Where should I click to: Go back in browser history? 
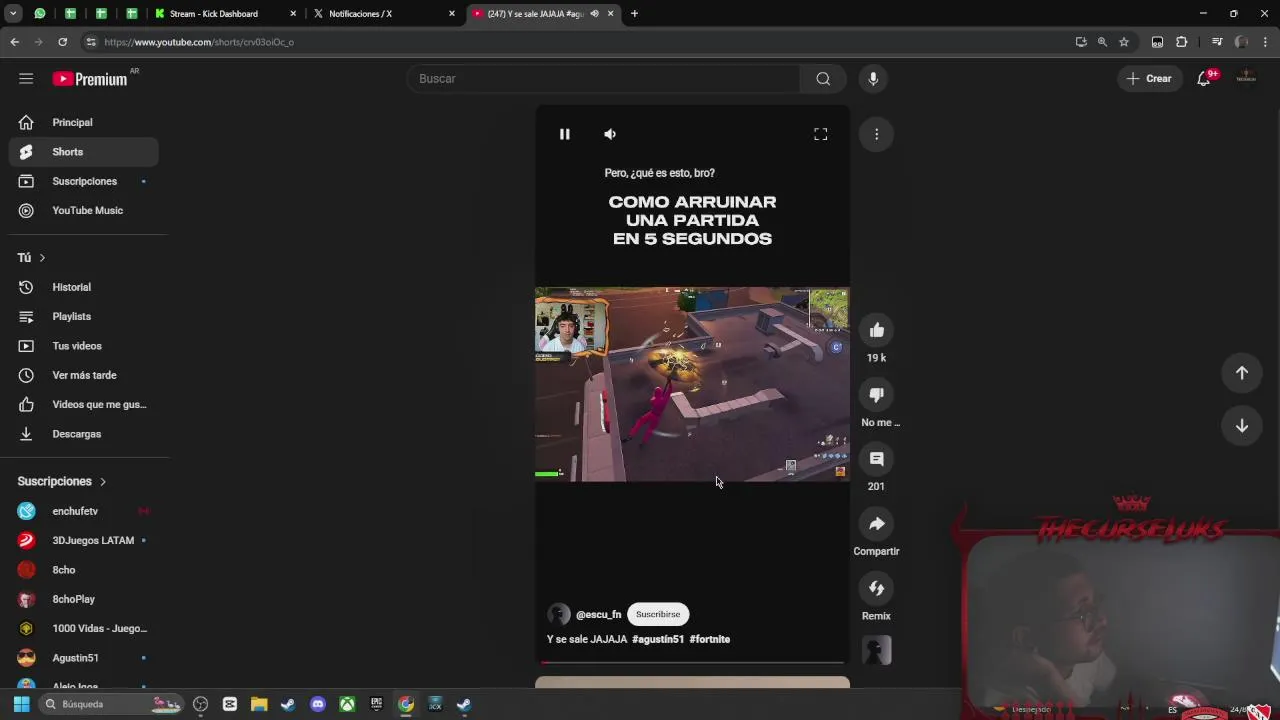click(x=14, y=42)
